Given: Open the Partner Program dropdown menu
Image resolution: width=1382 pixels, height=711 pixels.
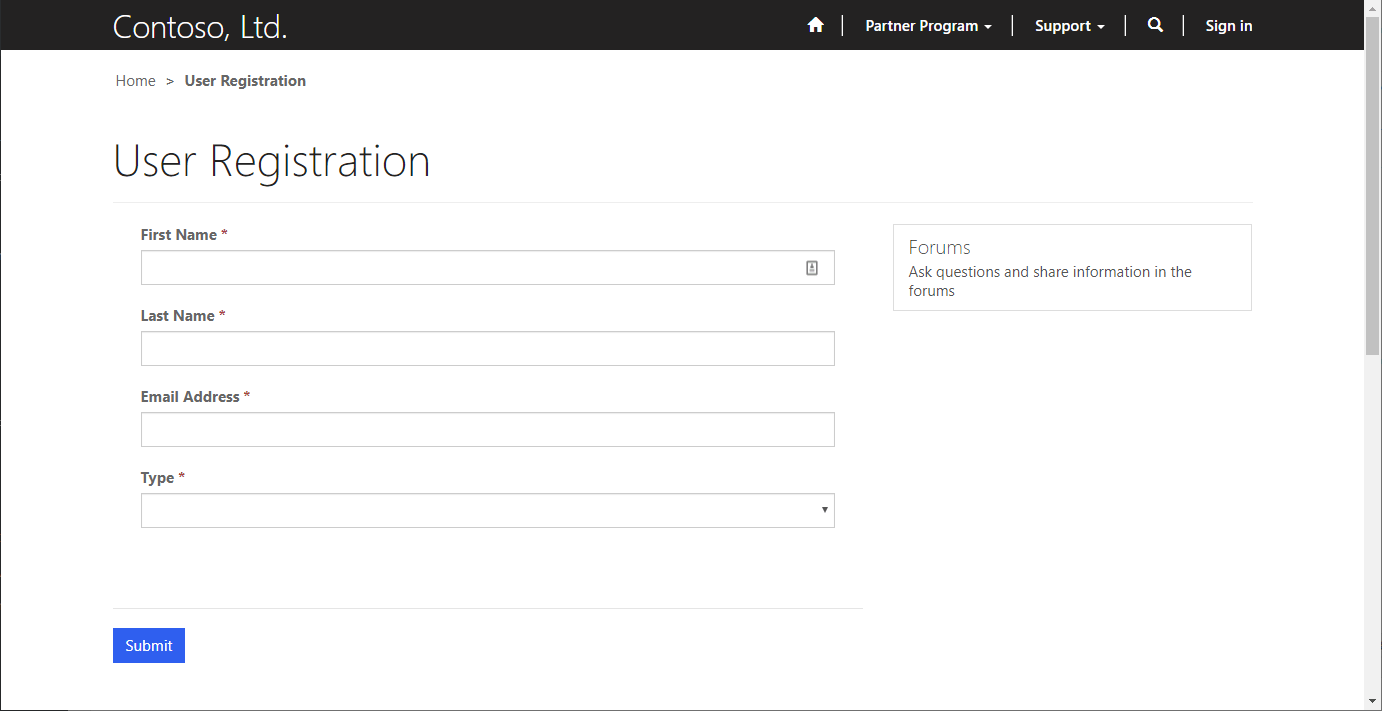Looking at the screenshot, I should click(x=928, y=26).
